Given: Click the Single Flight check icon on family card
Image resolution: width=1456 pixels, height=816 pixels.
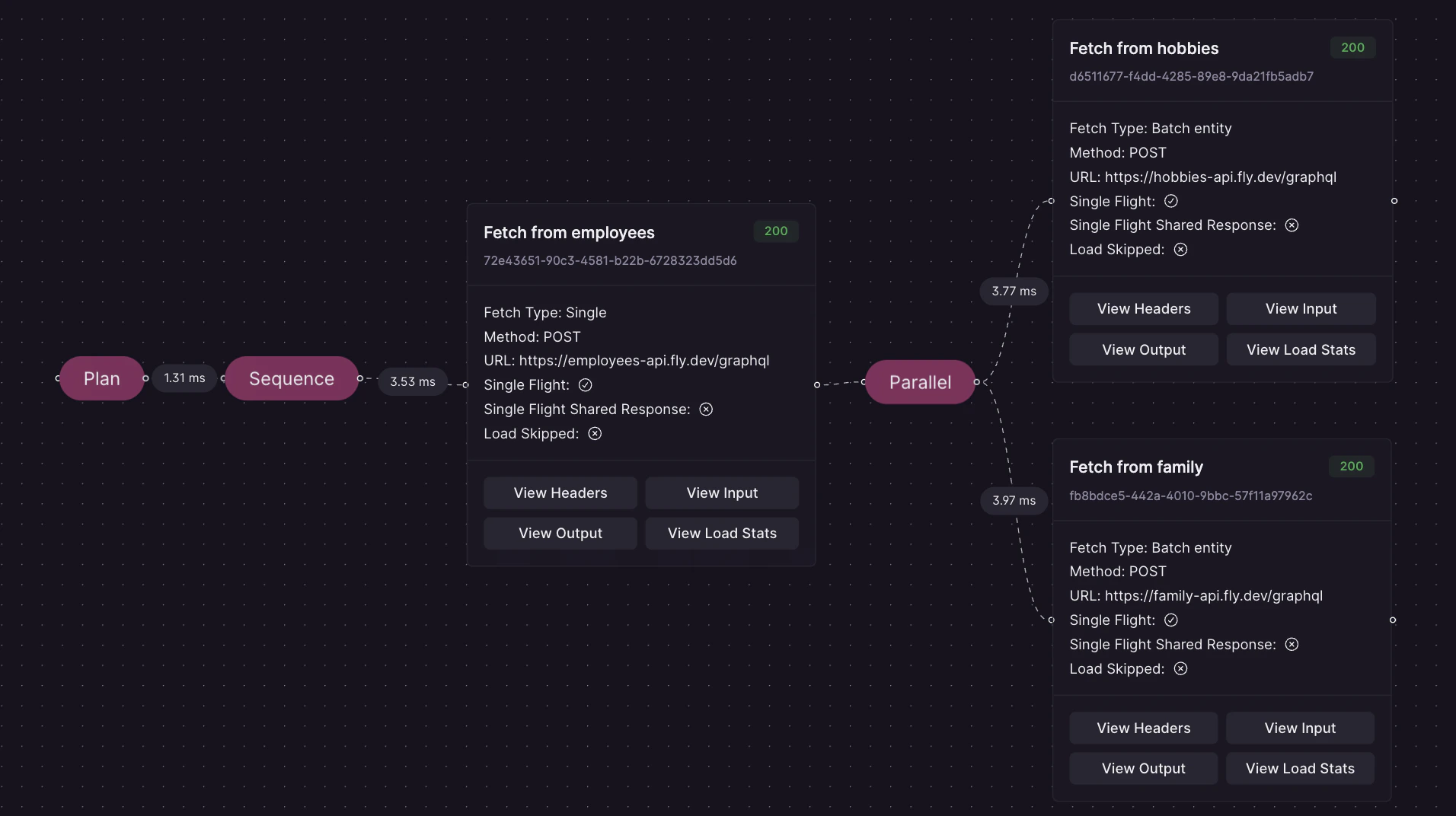Looking at the screenshot, I should (1170, 620).
